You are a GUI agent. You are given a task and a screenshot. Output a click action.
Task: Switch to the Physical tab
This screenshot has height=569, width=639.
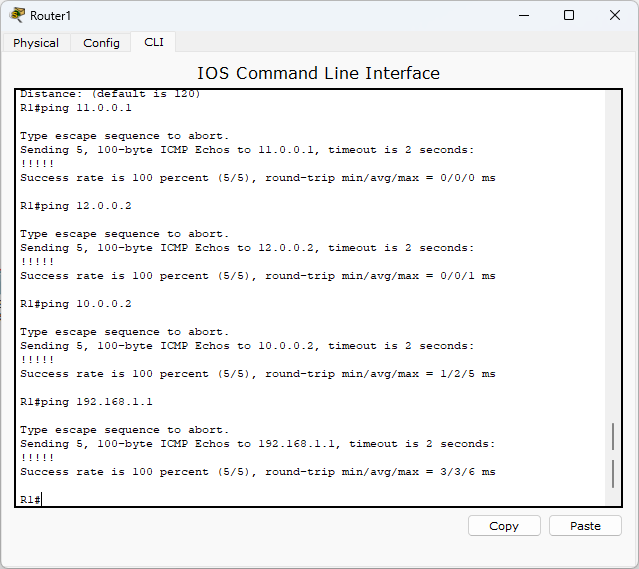click(36, 43)
